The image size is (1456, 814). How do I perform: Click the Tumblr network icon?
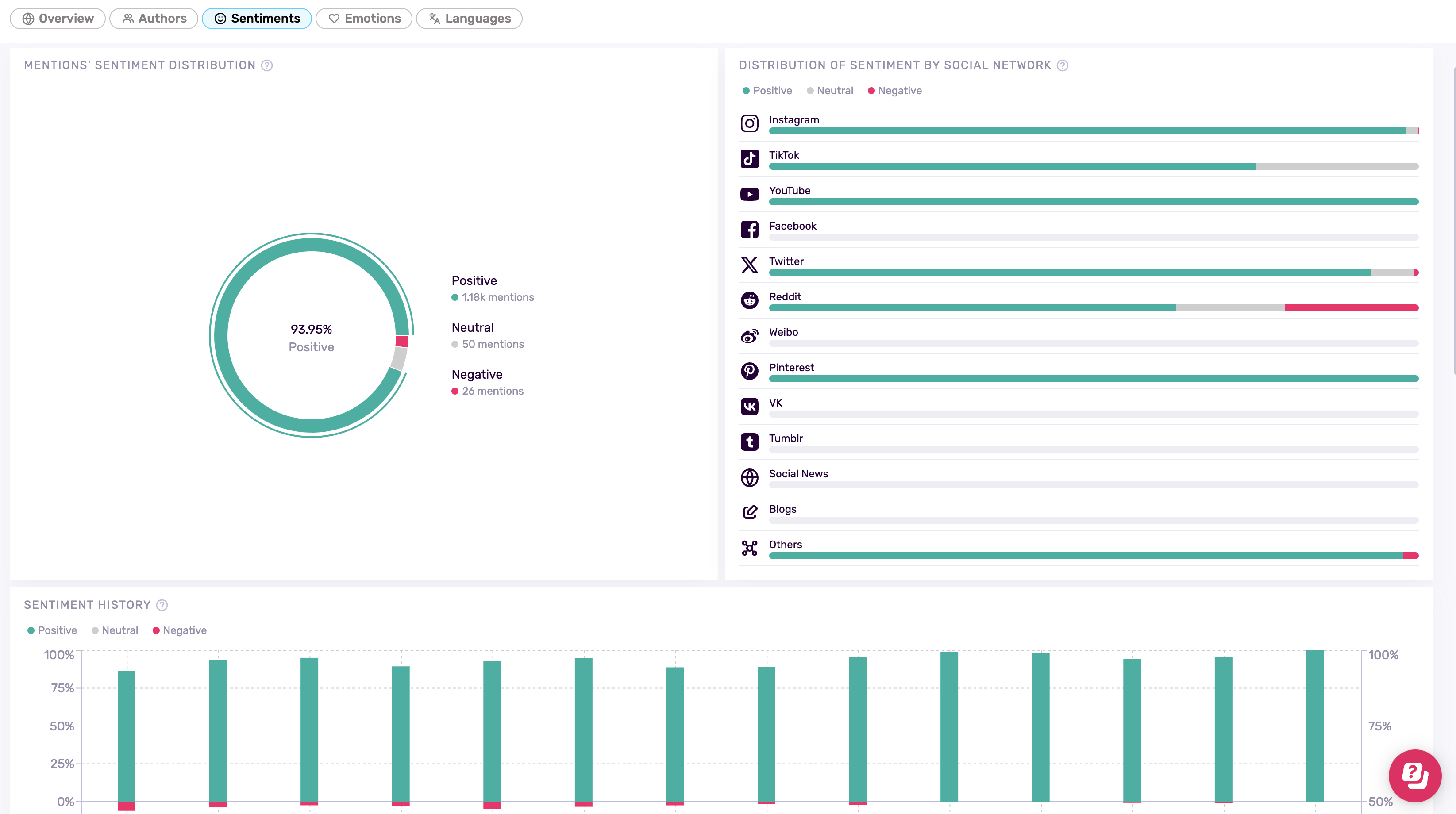click(x=750, y=442)
